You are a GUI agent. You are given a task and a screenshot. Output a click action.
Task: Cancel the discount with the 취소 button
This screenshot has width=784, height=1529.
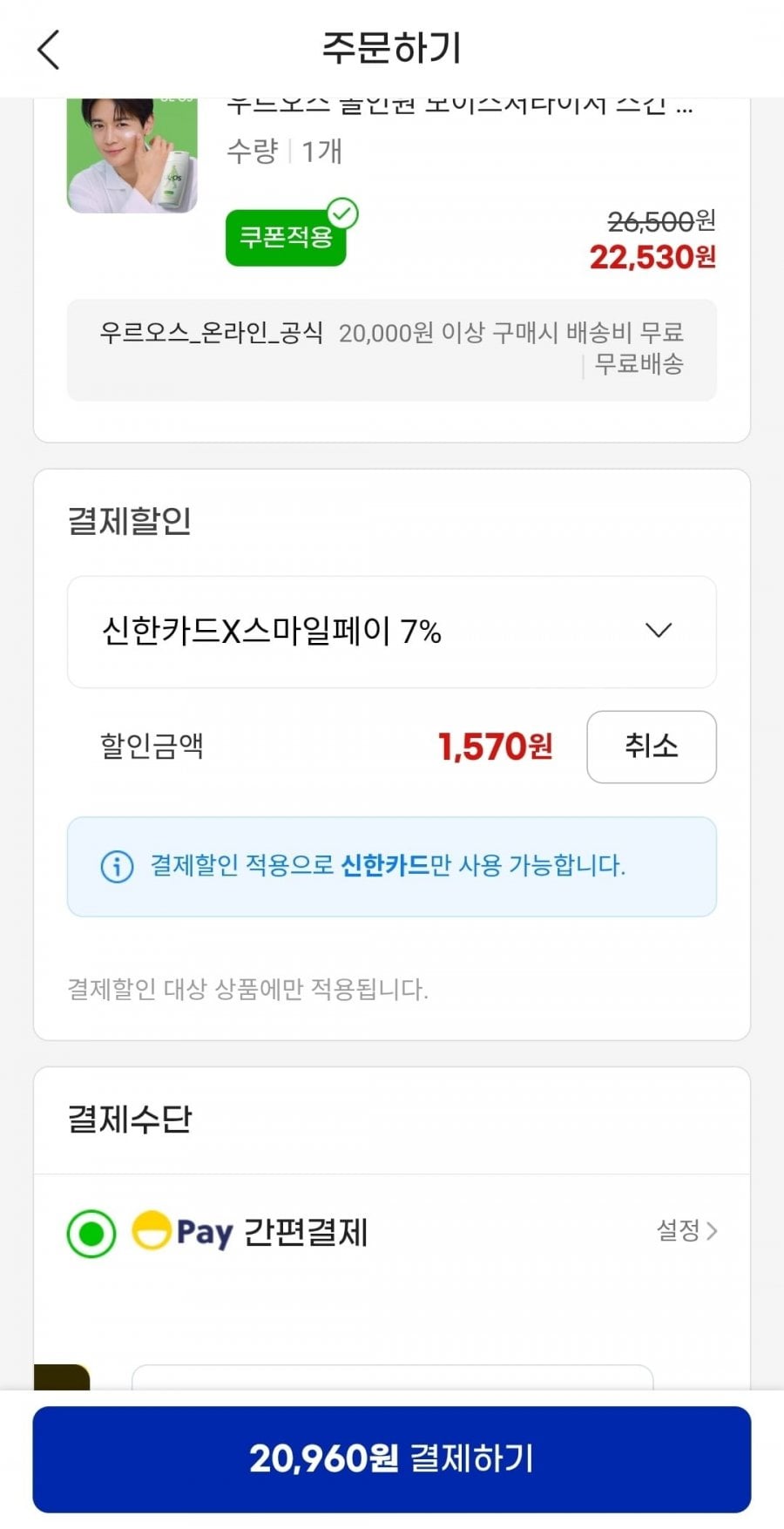tap(651, 747)
